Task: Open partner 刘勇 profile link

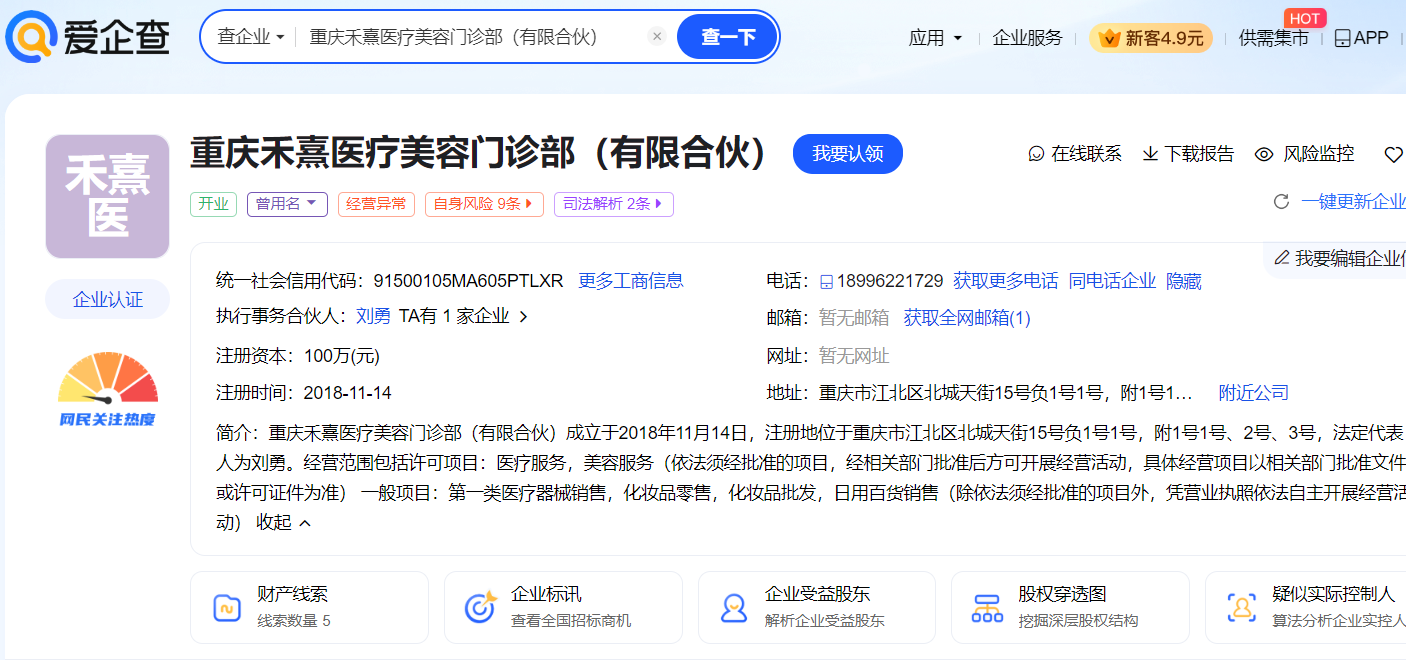Action: click(x=373, y=317)
